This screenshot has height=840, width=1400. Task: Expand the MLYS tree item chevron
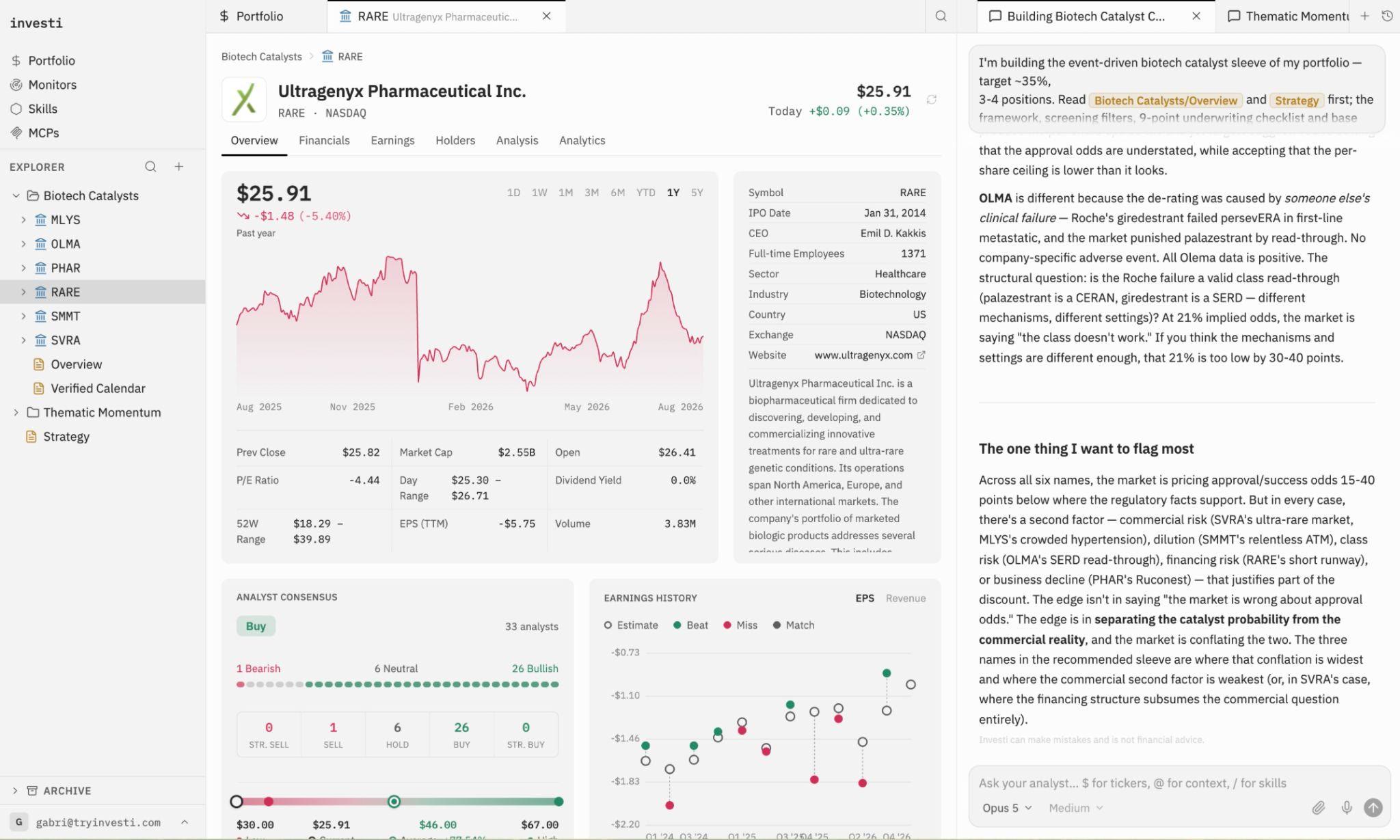(x=23, y=220)
